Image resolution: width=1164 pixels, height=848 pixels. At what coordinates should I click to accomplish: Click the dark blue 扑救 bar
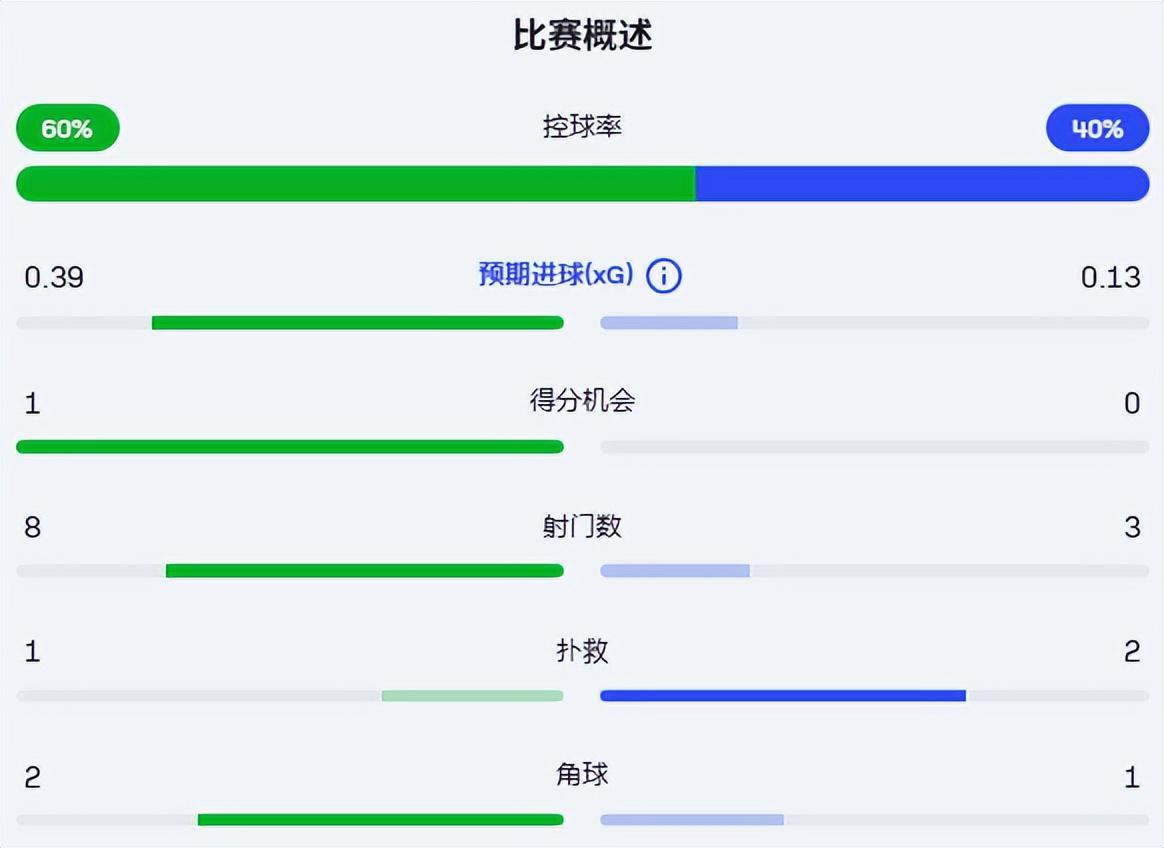pos(783,695)
